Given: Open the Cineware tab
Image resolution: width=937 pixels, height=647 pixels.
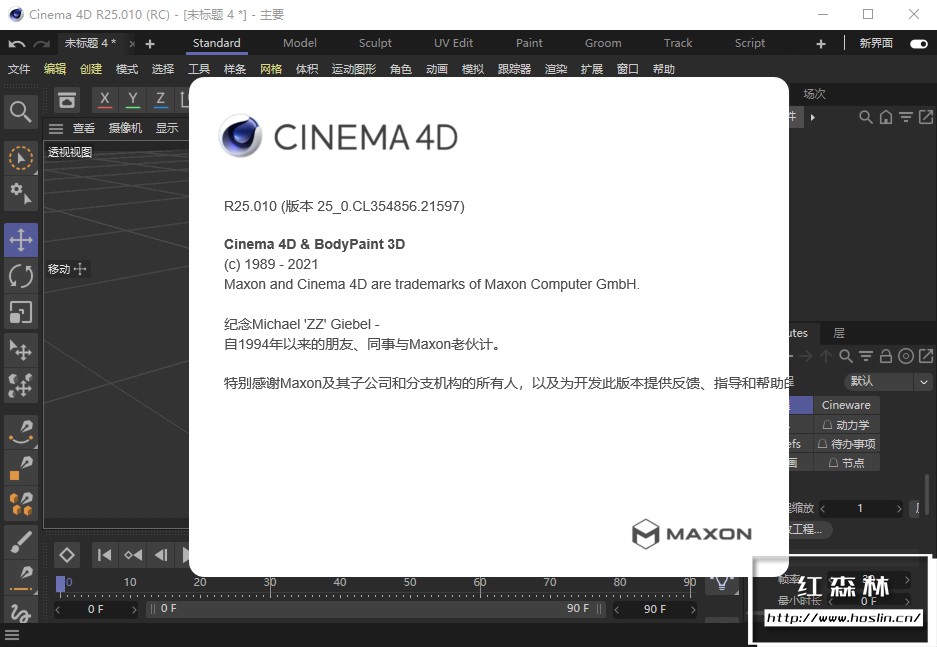Looking at the screenshot, I should point(846,405).
